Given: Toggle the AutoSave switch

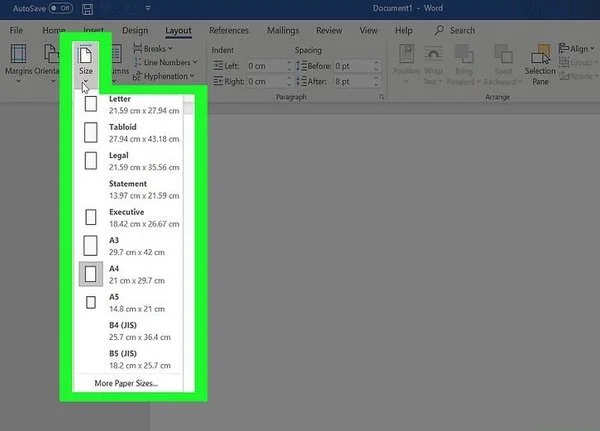Looking at the screenshot, I should (x=61, y=8).
